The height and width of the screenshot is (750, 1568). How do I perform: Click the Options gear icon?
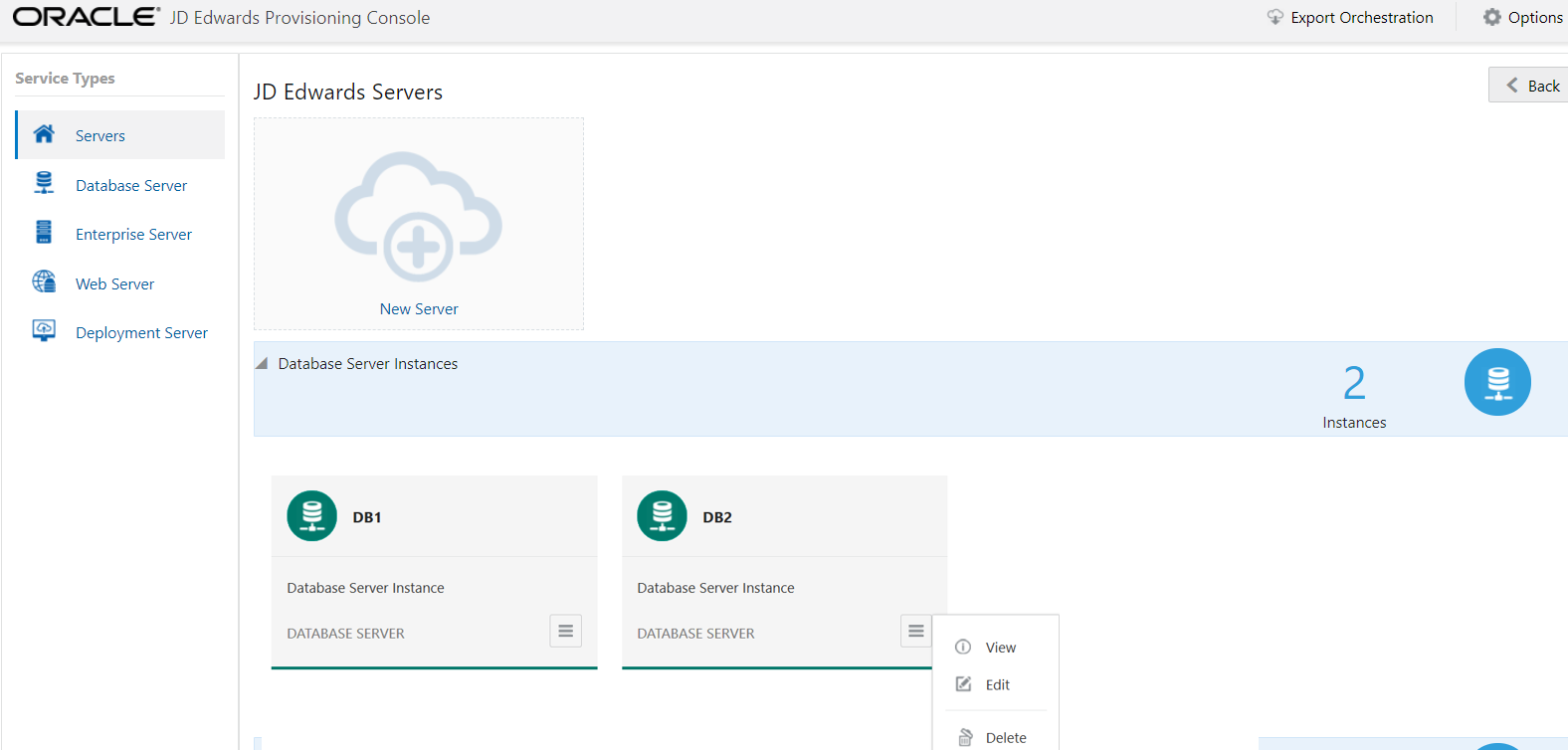point(1492,17)
